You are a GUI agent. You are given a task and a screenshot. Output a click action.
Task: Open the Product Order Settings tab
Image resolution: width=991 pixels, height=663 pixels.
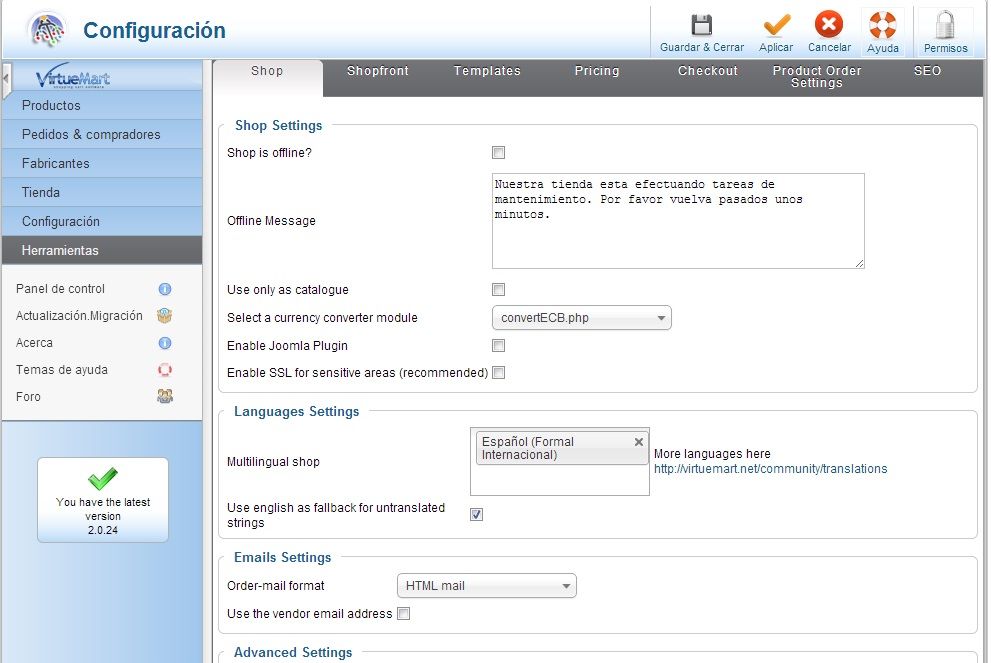[x=817, y=76]
